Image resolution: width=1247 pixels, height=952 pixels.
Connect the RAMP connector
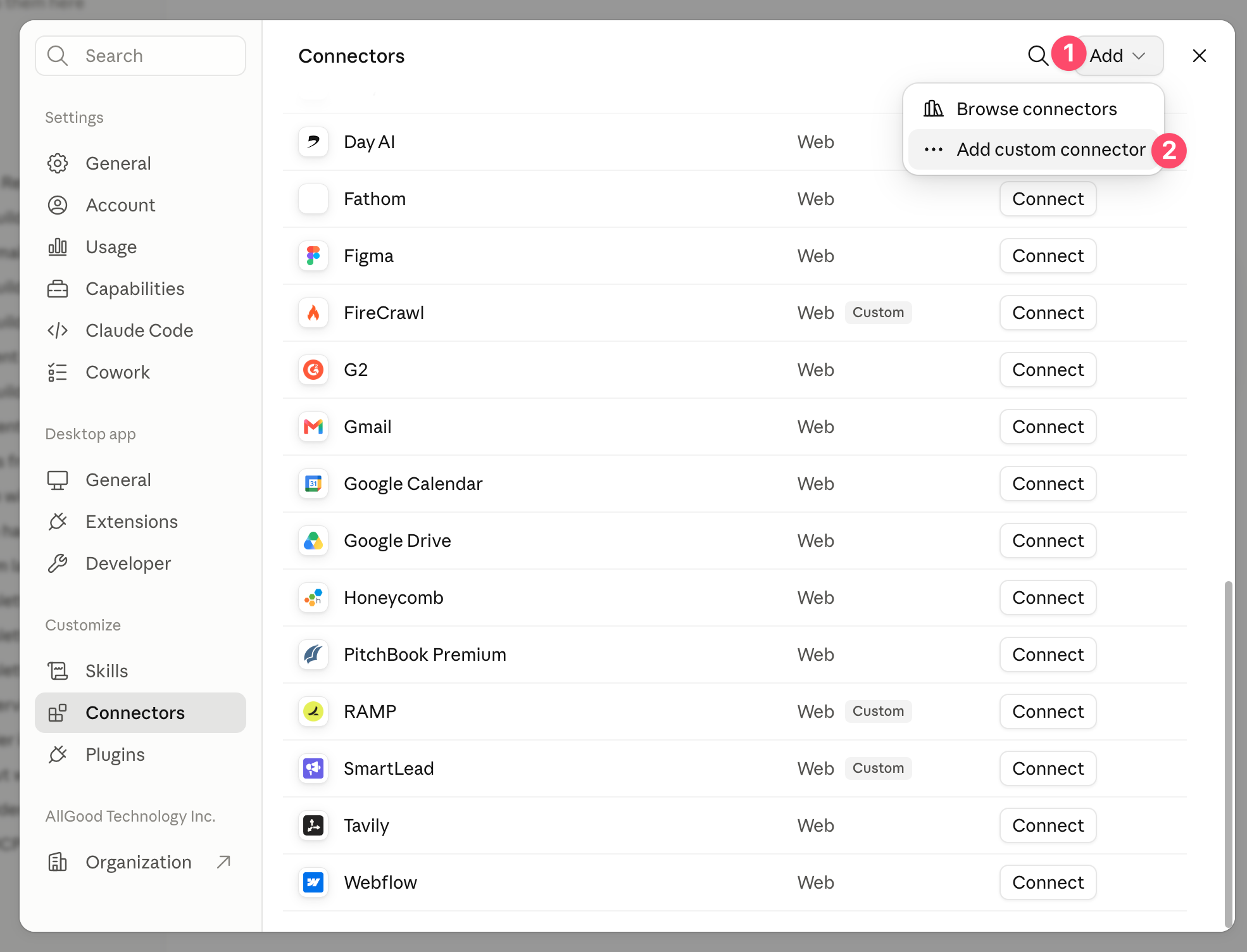[x=1048, y=711]
